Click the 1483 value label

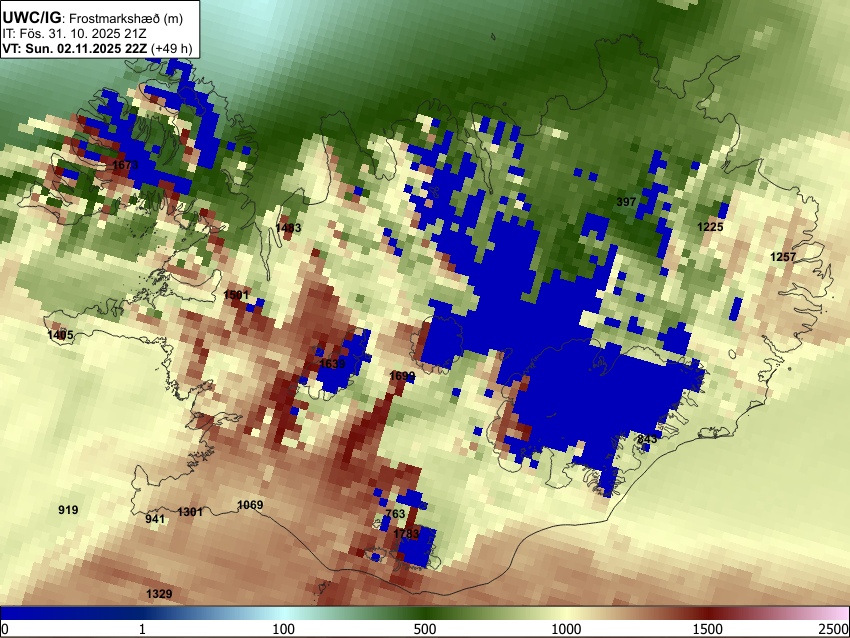point(288,228)
